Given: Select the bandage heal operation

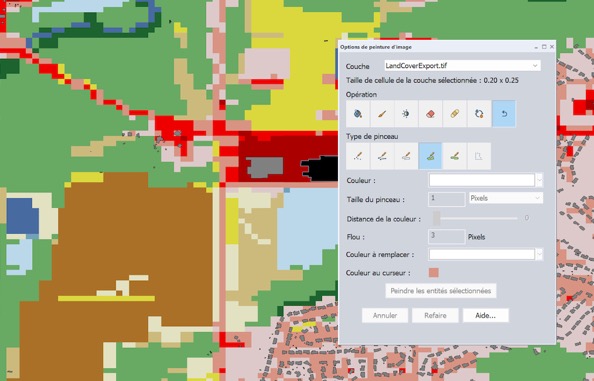Looking at the screenshot, I should point(455,114).
